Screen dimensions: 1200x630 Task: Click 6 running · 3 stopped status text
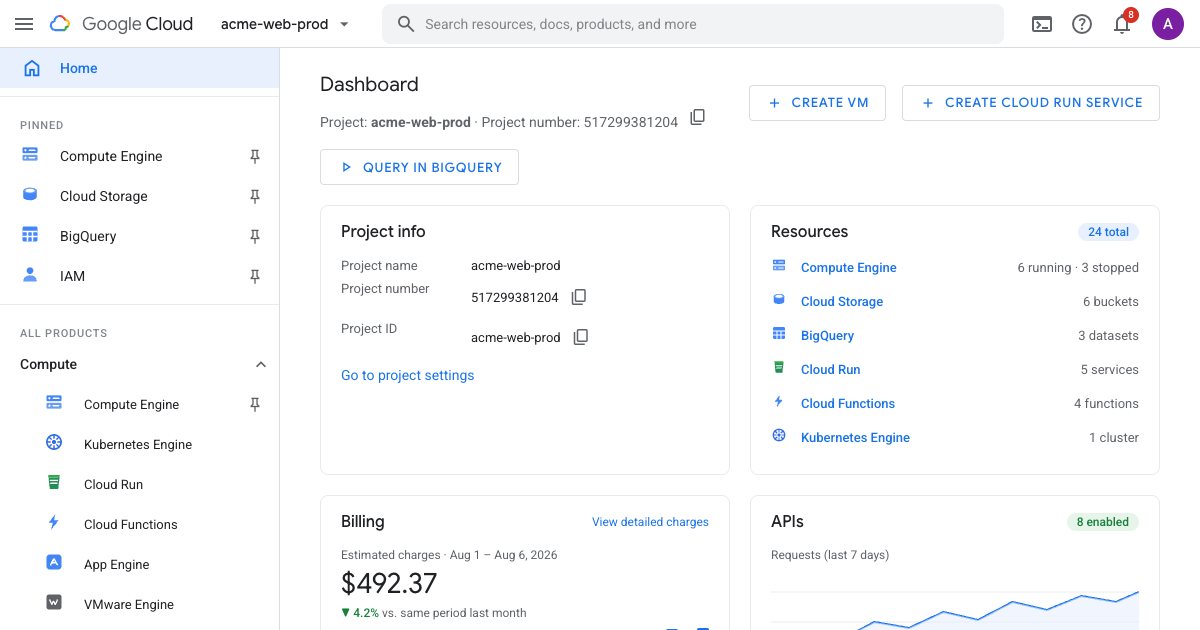1078,267
